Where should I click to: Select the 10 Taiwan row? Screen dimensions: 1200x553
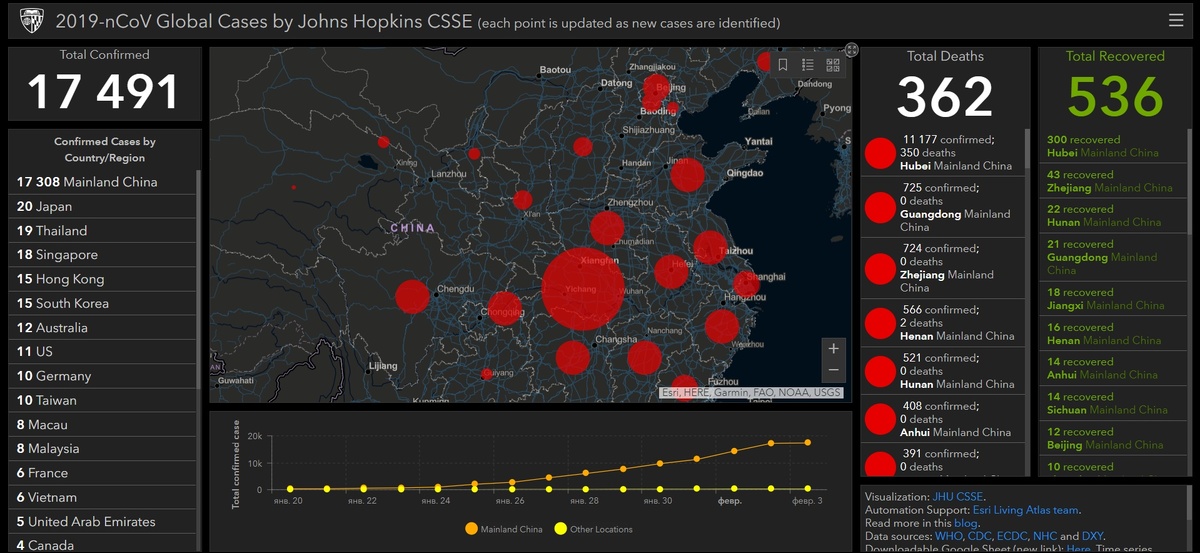(103, 400)
